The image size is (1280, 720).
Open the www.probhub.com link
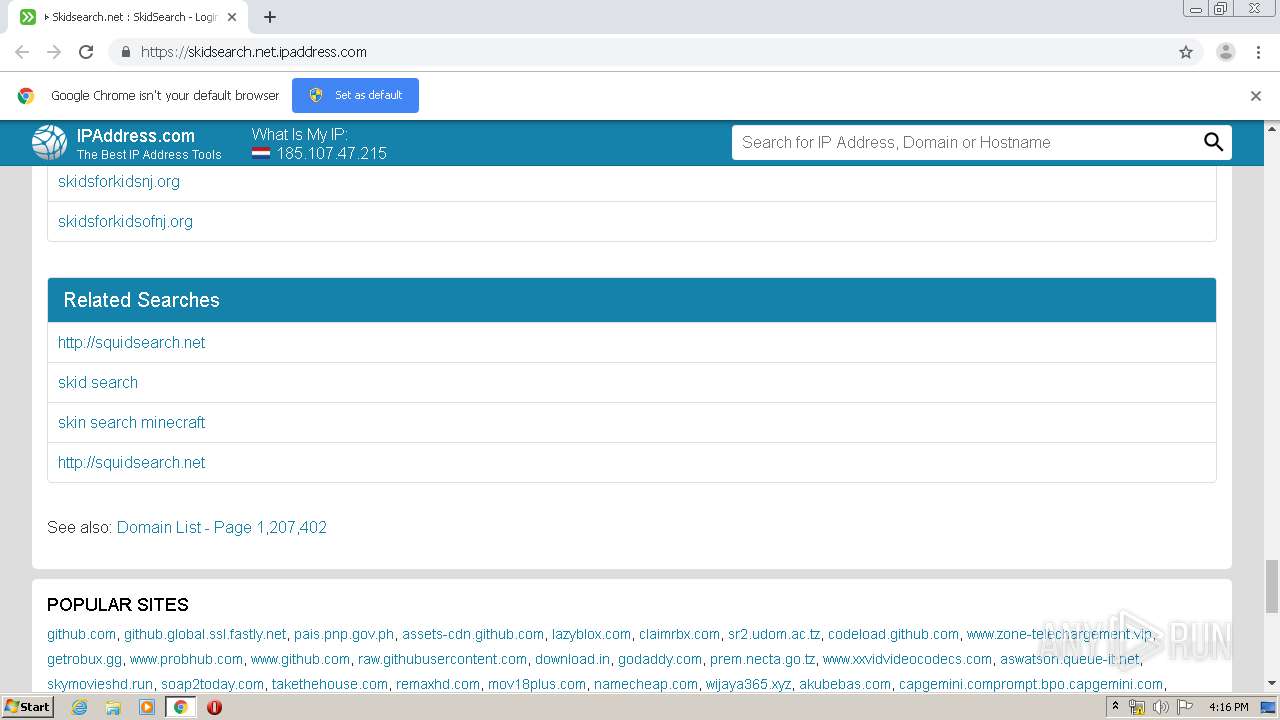pos(186,659)
